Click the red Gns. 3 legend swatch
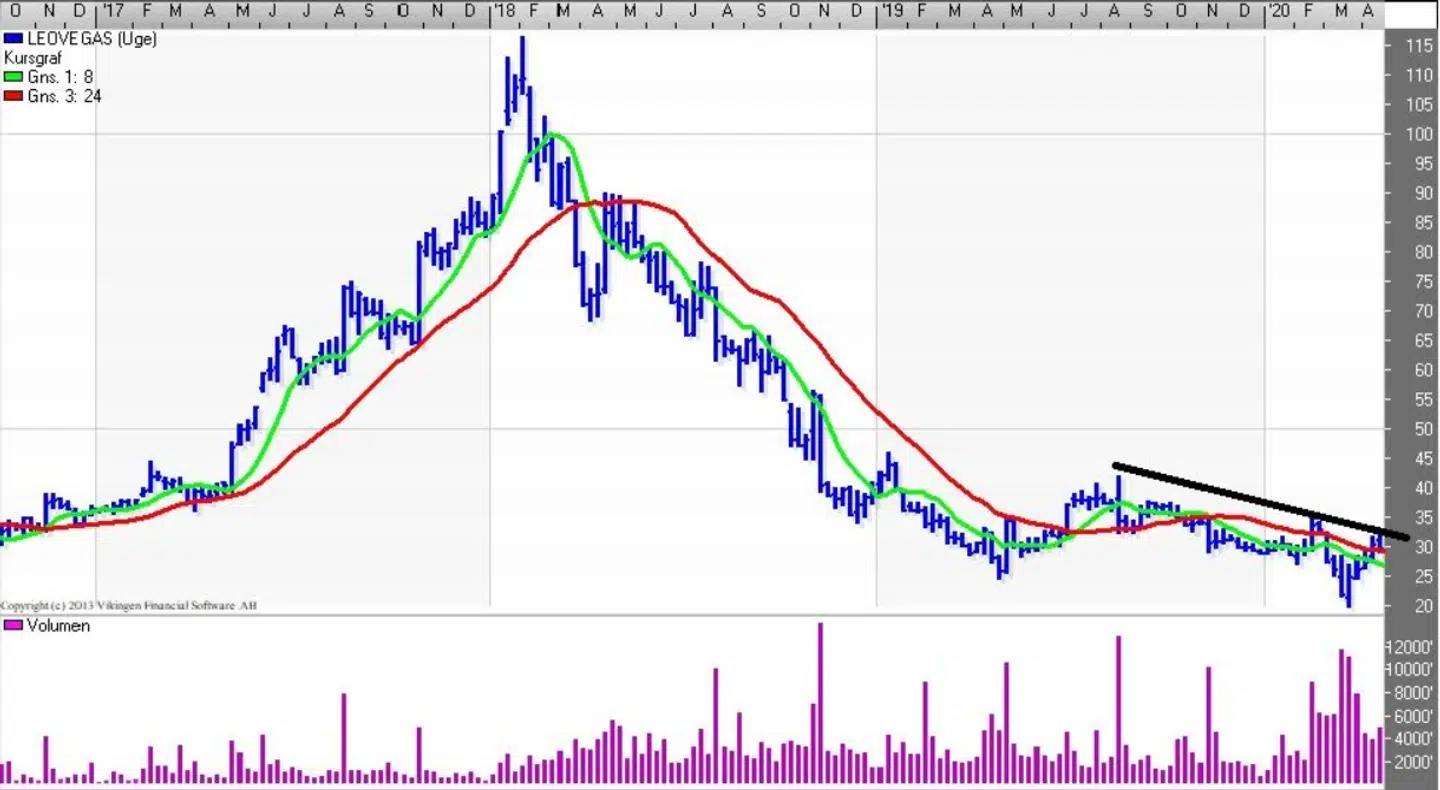Image resolution: width=1440 pixels, height=790 pixels. [11, 96]
